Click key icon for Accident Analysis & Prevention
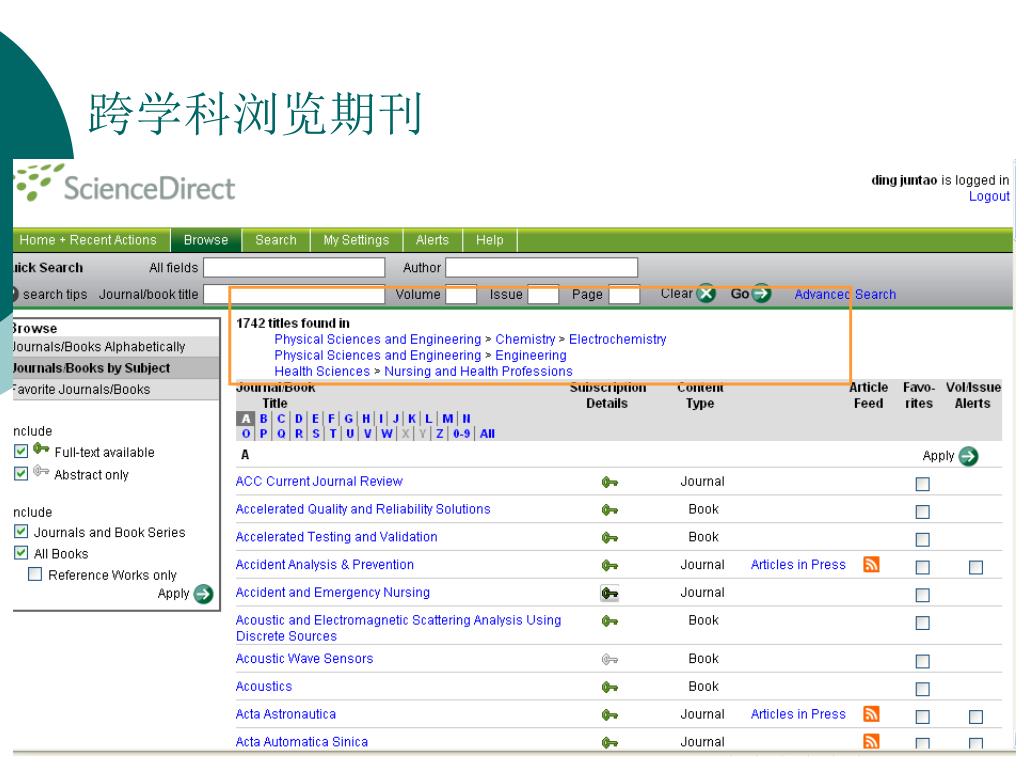 coord(609,566)
